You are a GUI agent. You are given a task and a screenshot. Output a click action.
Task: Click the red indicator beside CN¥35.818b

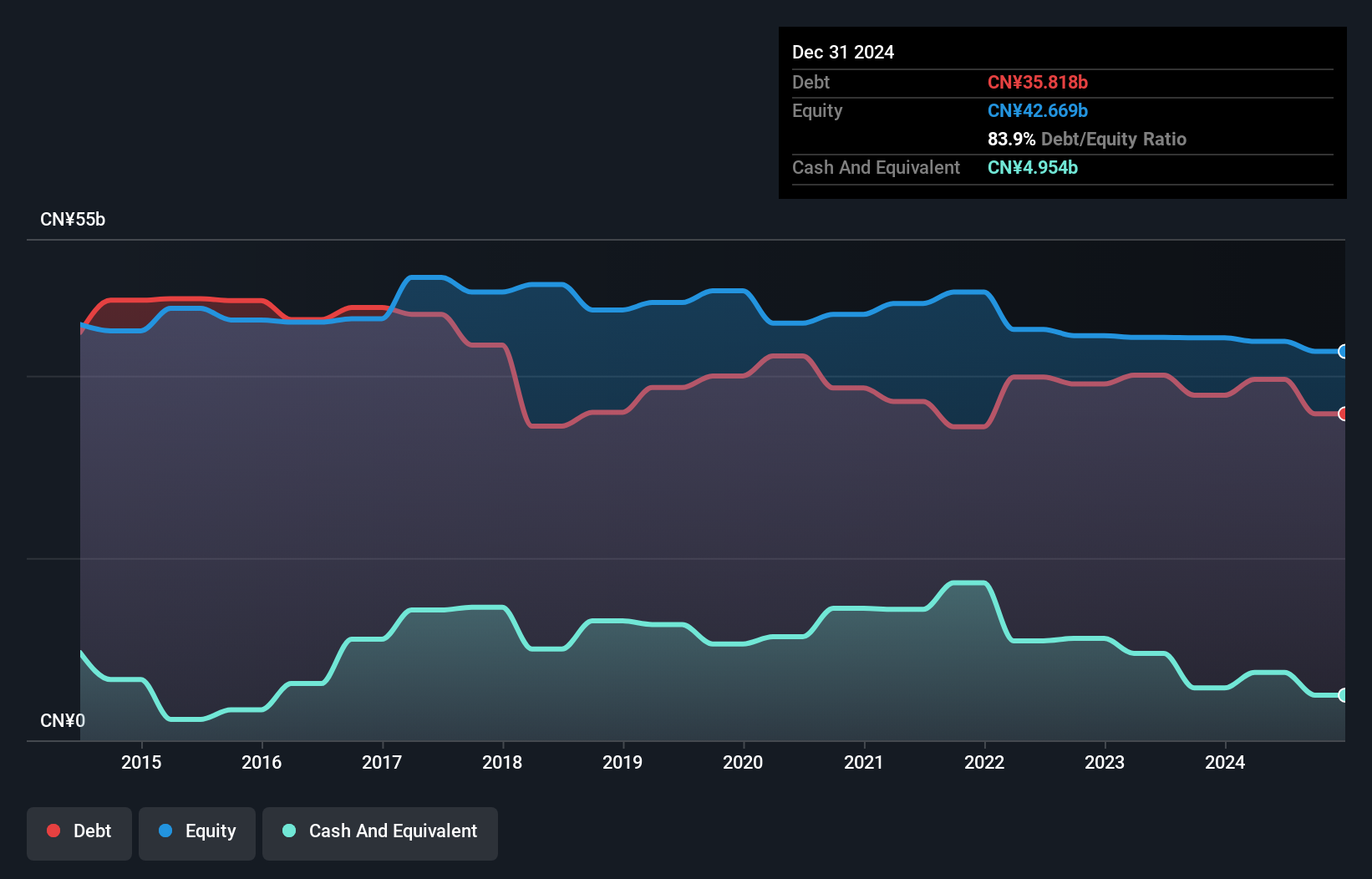click(1039, 82)
